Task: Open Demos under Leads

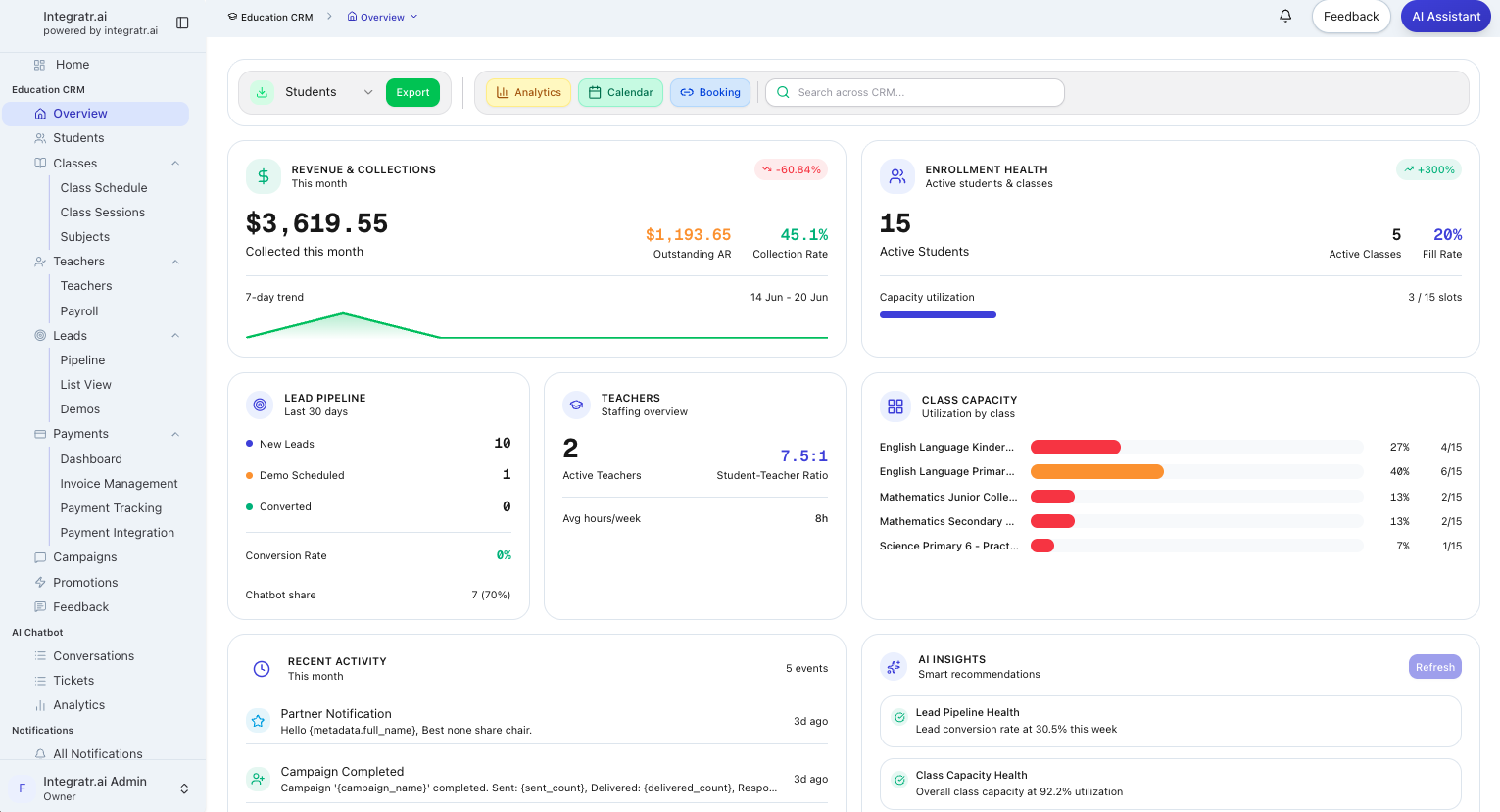Action: 80,409
